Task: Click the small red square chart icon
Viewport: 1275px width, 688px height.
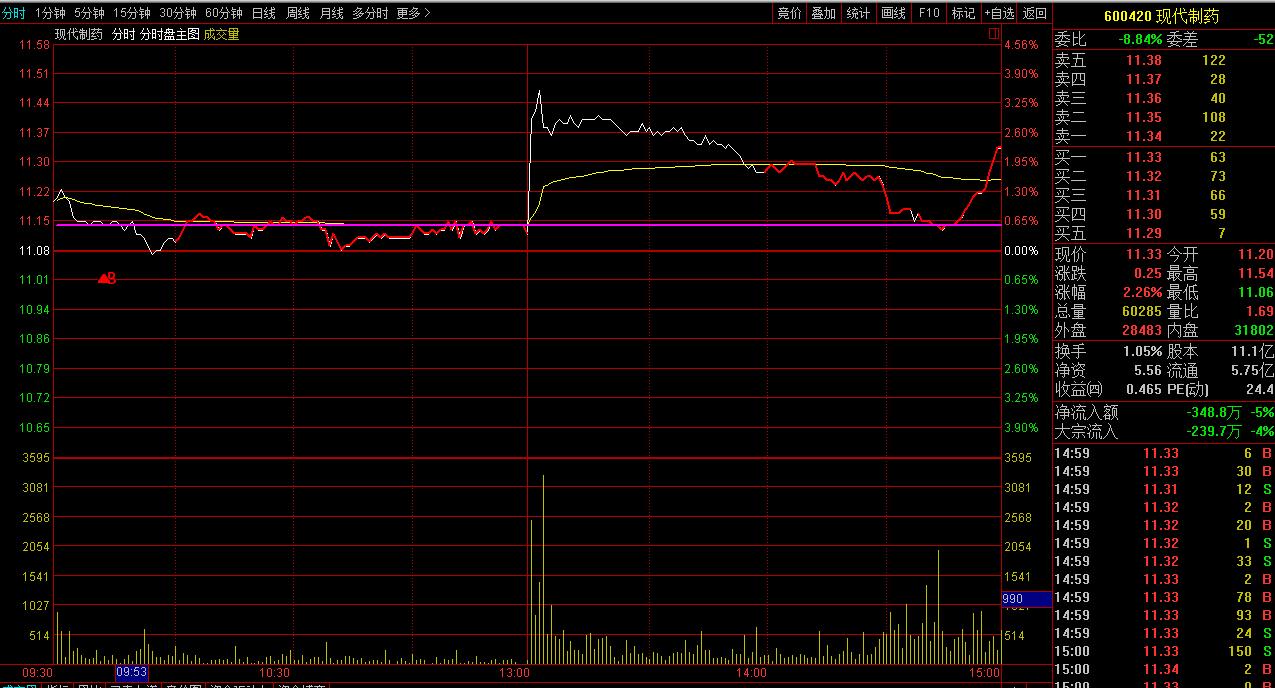Action: click(x=994, y=33)
